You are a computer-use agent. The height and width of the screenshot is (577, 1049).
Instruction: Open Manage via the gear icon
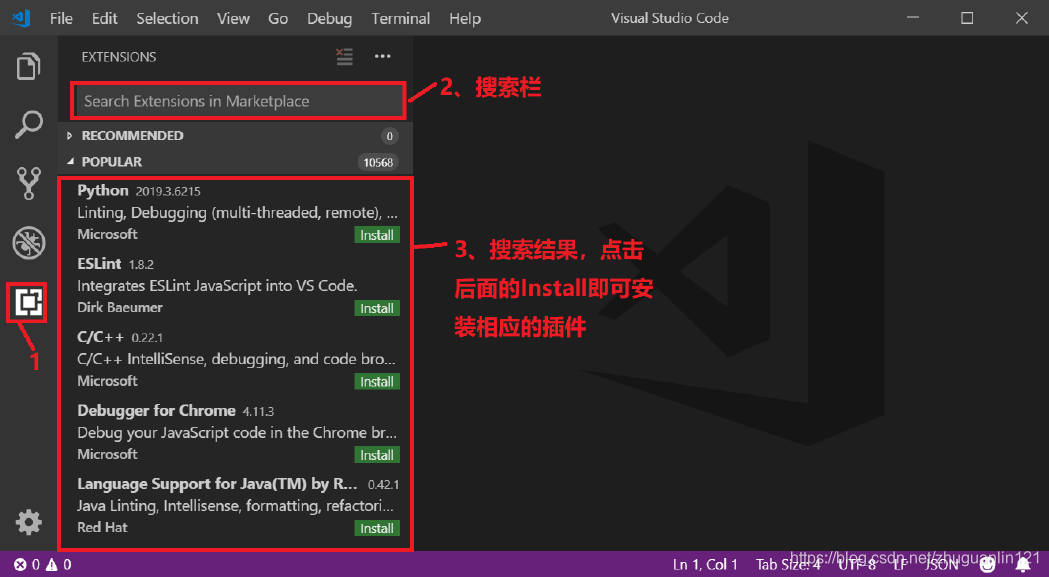[x=27, y=522]
